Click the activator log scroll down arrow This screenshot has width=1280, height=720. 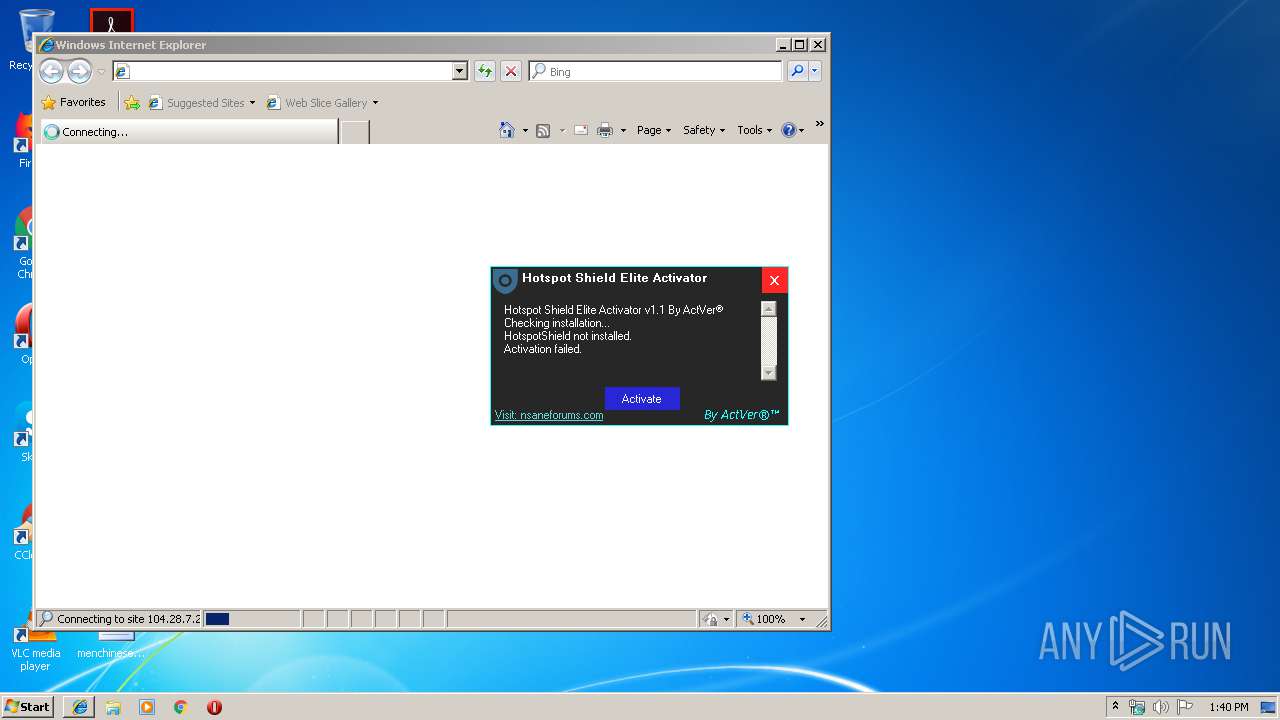(x=769, y=373)
